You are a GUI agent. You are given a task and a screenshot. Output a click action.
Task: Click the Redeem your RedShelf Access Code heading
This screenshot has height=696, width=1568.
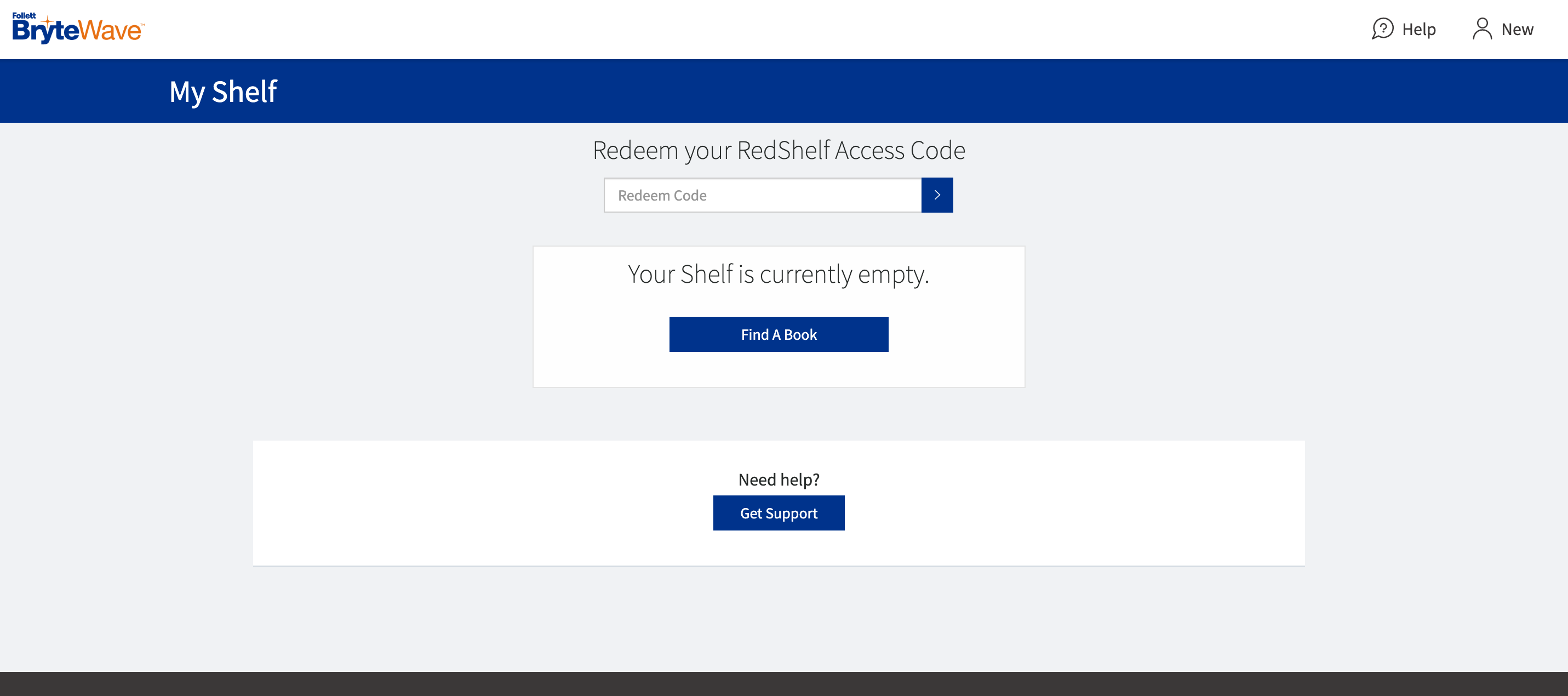coord(779,150)
